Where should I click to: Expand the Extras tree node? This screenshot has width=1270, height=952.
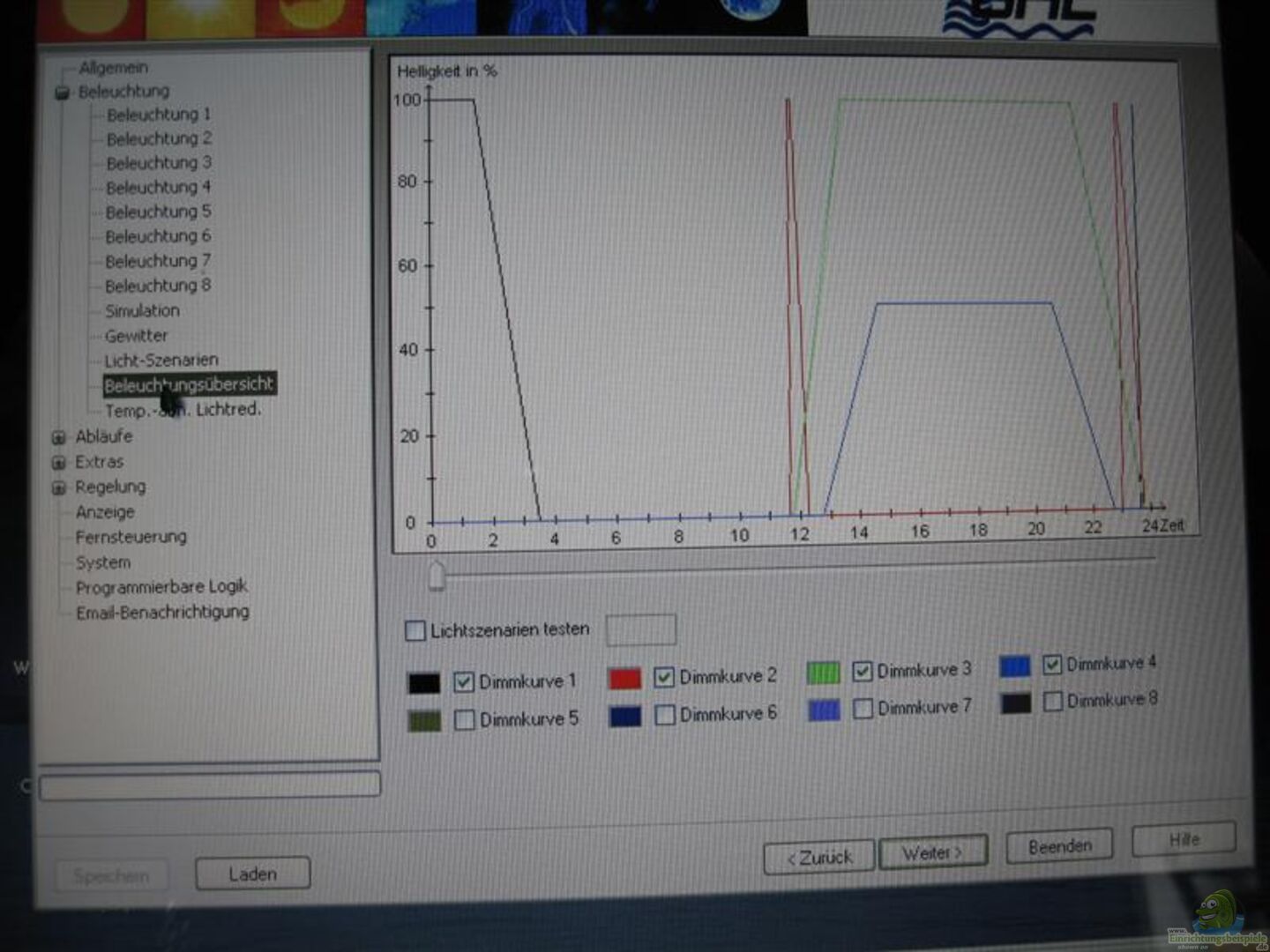[x=59, y=463]
